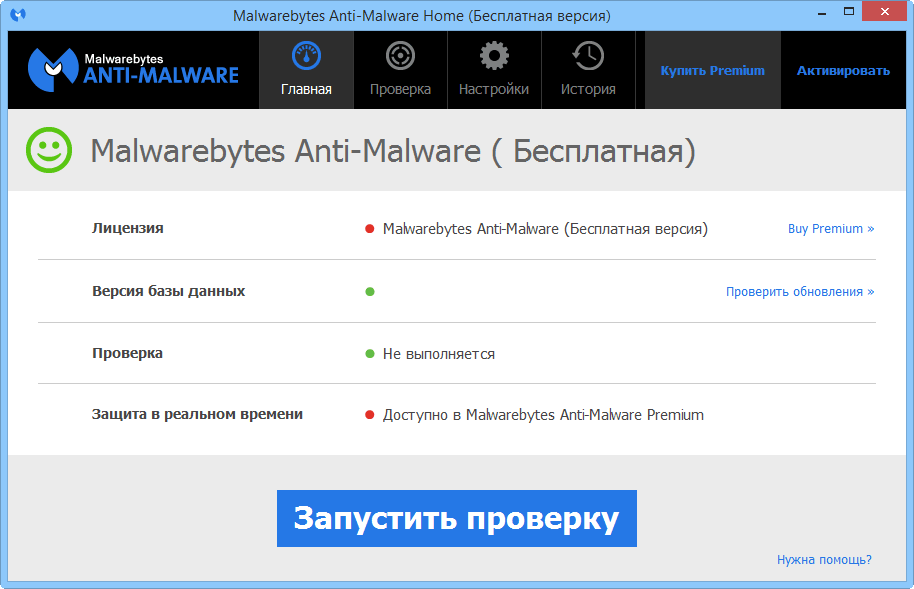Viewport: 914px width, 589px height.
Task: Click the Не выполняется status text
Action: pyautogui.click(x=439, y=354)
